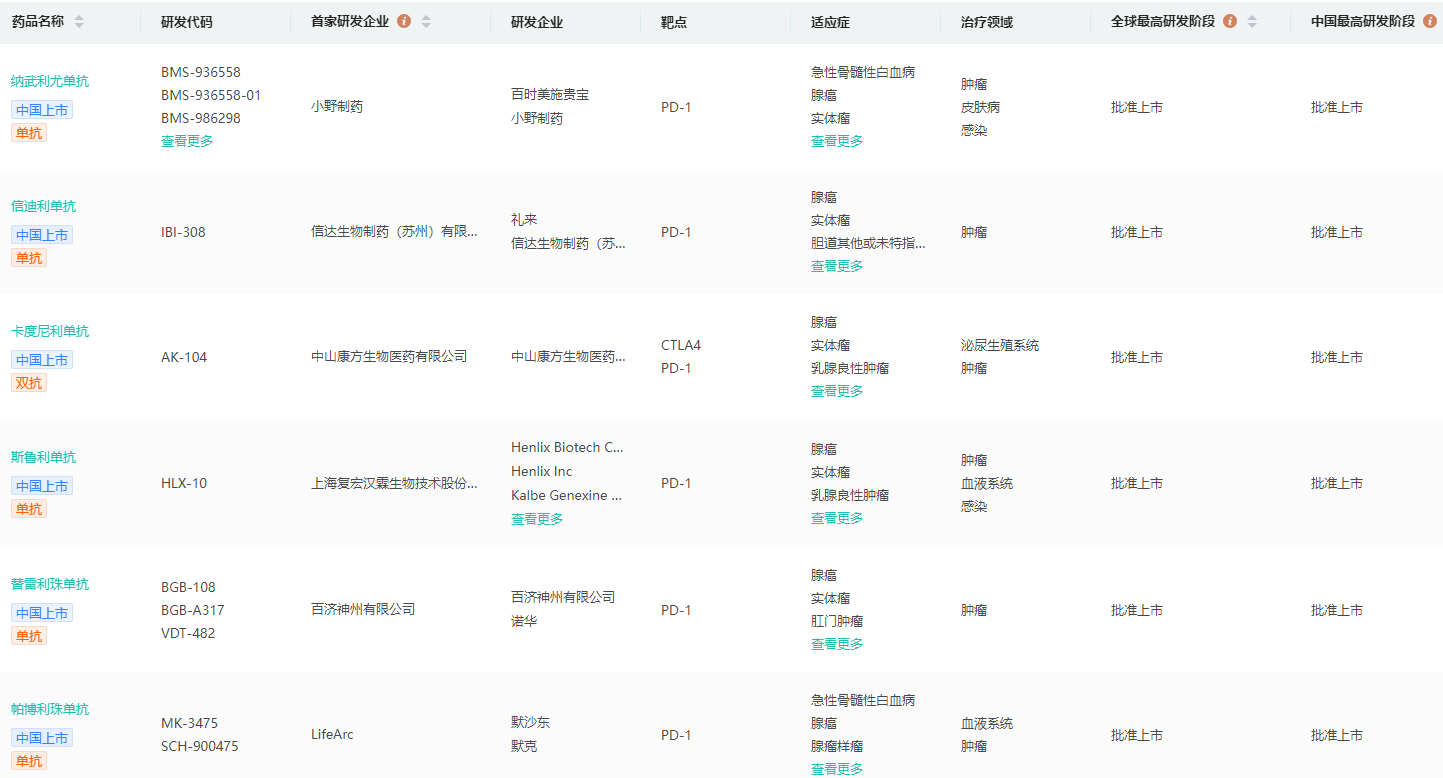Click the sort arrows beside 首家研发企业
This screenshot has width=1443, height=778.
tap(426, 21)
